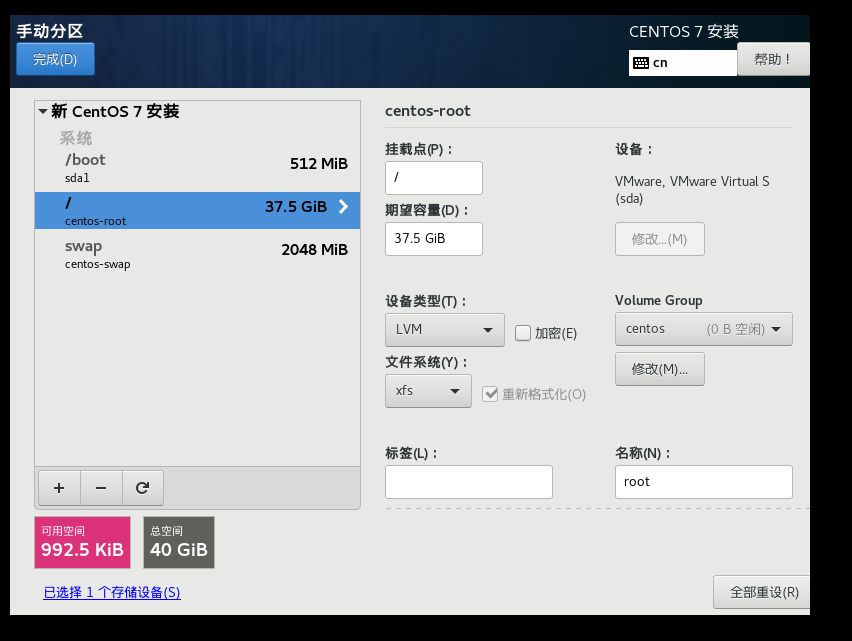Open the Volume Group centos dropdown
This screenshot has width=852, height=641.
point(704,329)
